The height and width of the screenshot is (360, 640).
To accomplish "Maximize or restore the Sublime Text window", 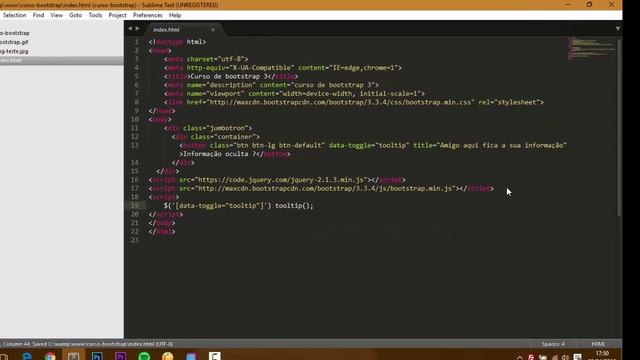I will tap(589, 4).
